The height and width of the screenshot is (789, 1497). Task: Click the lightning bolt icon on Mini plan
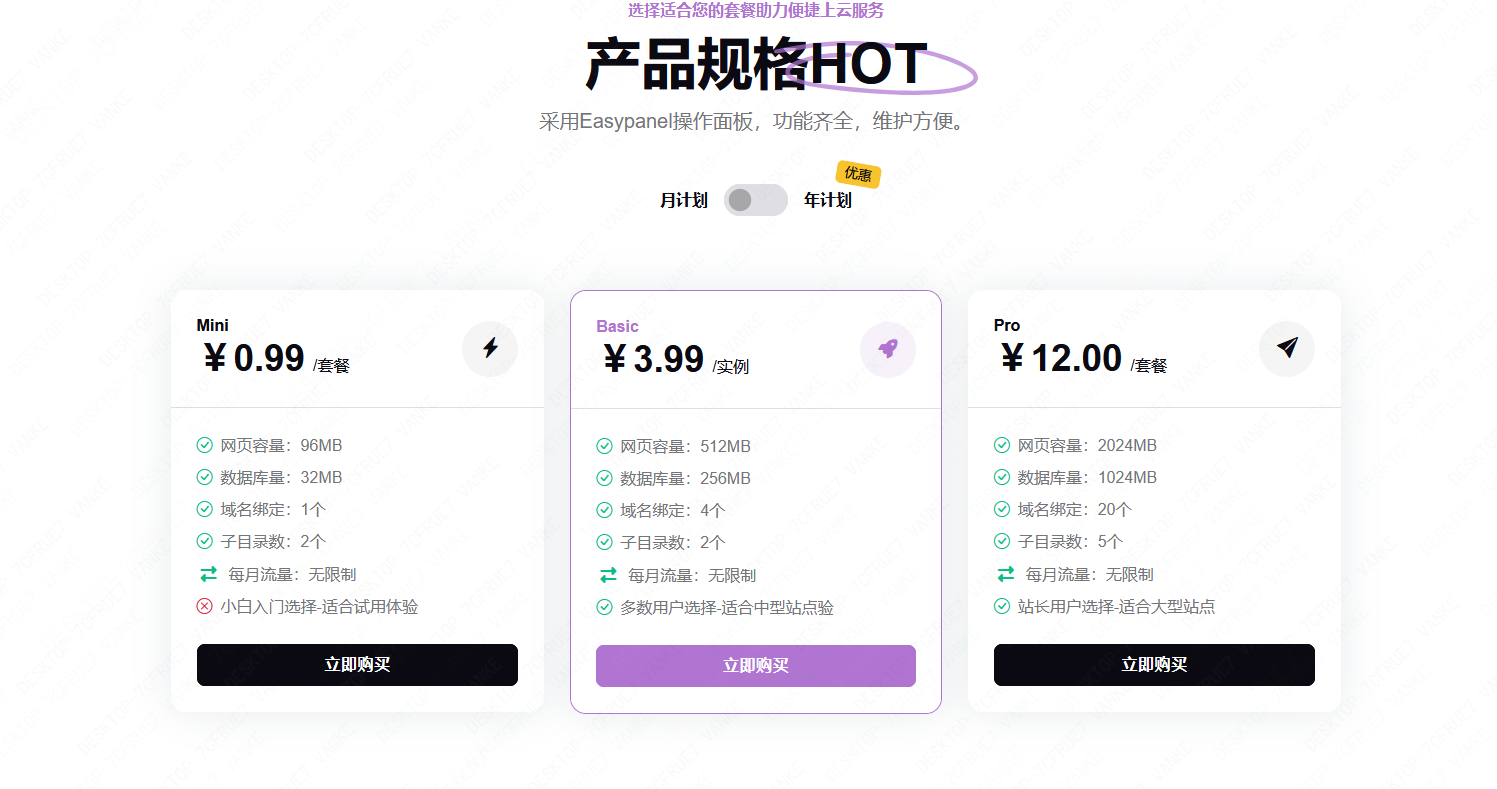click(x=490, y=348)
